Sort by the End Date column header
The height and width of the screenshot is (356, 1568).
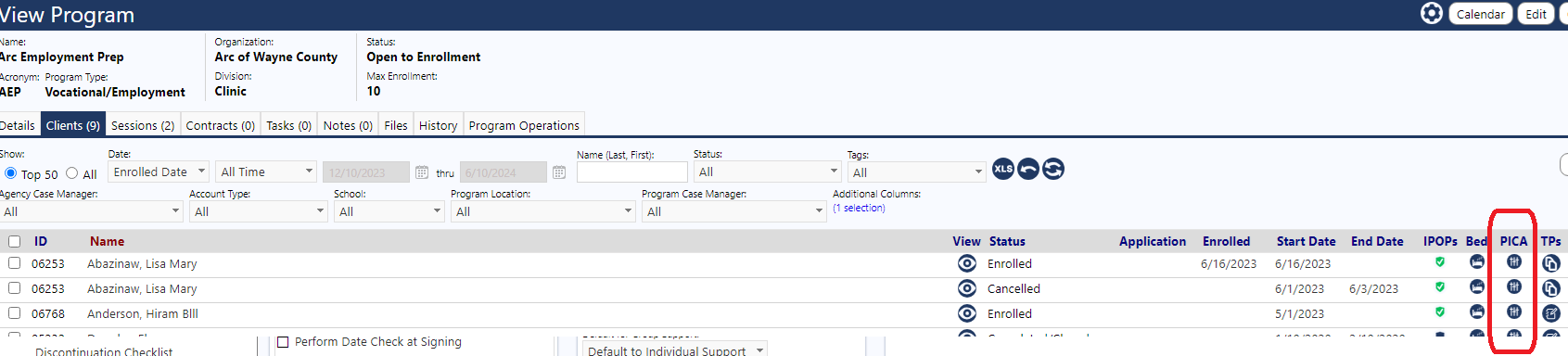coord(1377,241)
